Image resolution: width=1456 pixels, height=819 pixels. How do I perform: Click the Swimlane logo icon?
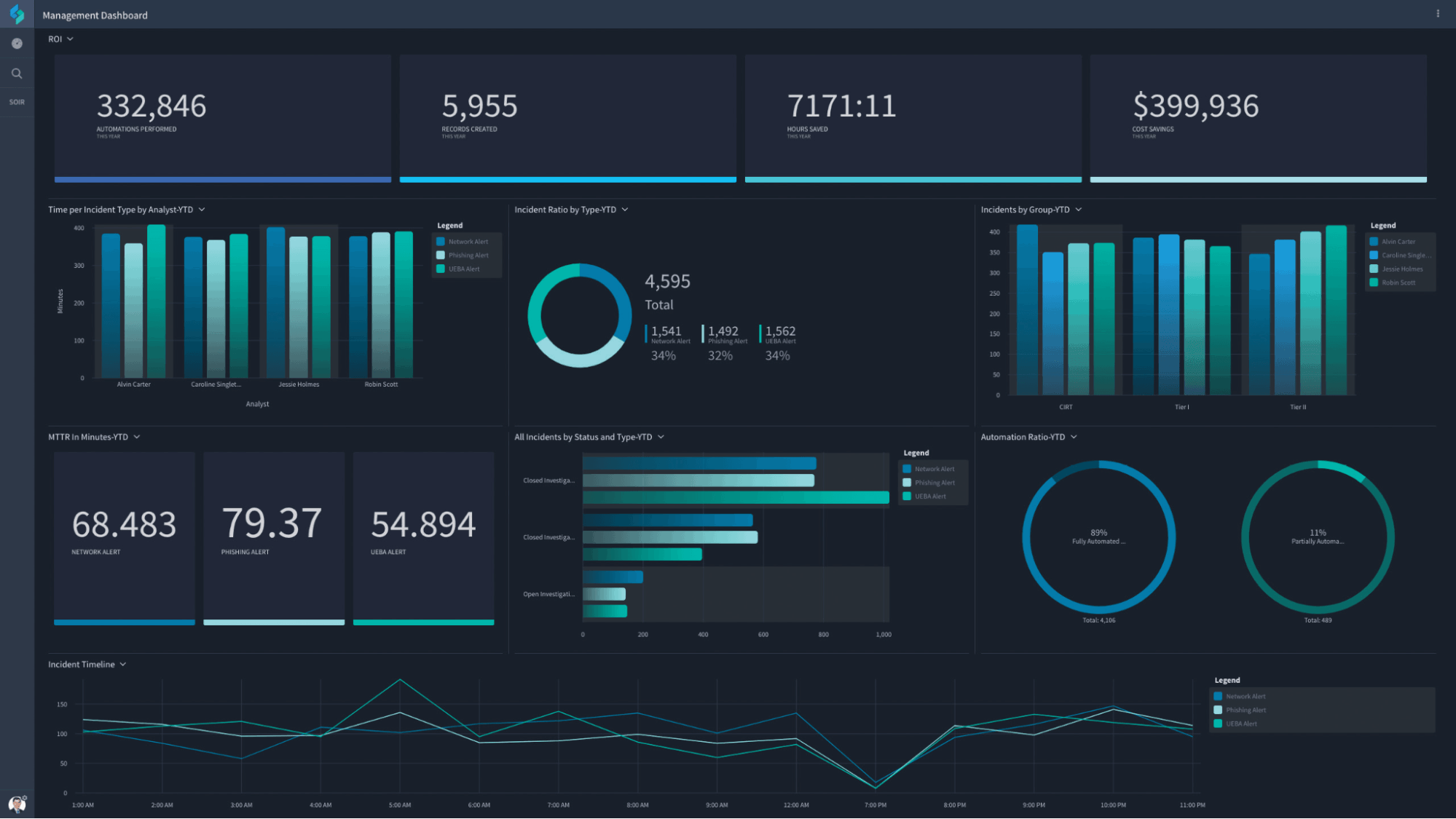click(x=17, y=14)
